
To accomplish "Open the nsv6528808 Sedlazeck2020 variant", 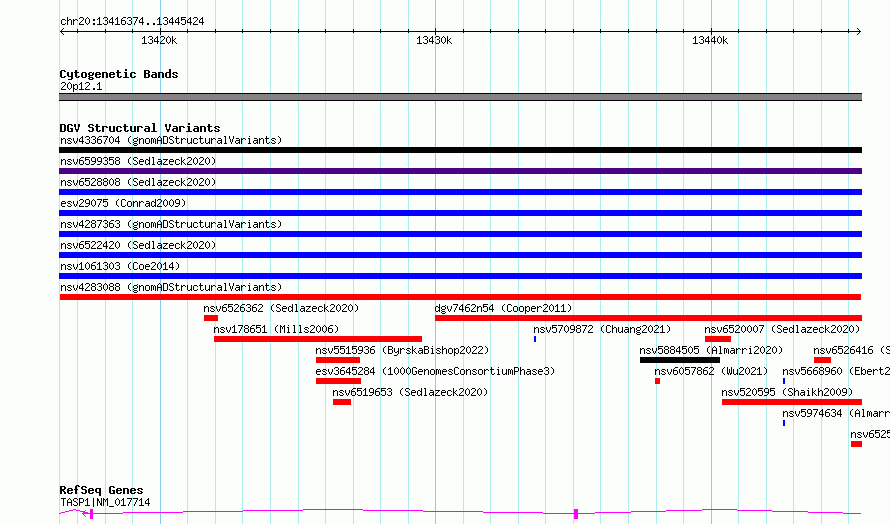I will click(138, 182).
